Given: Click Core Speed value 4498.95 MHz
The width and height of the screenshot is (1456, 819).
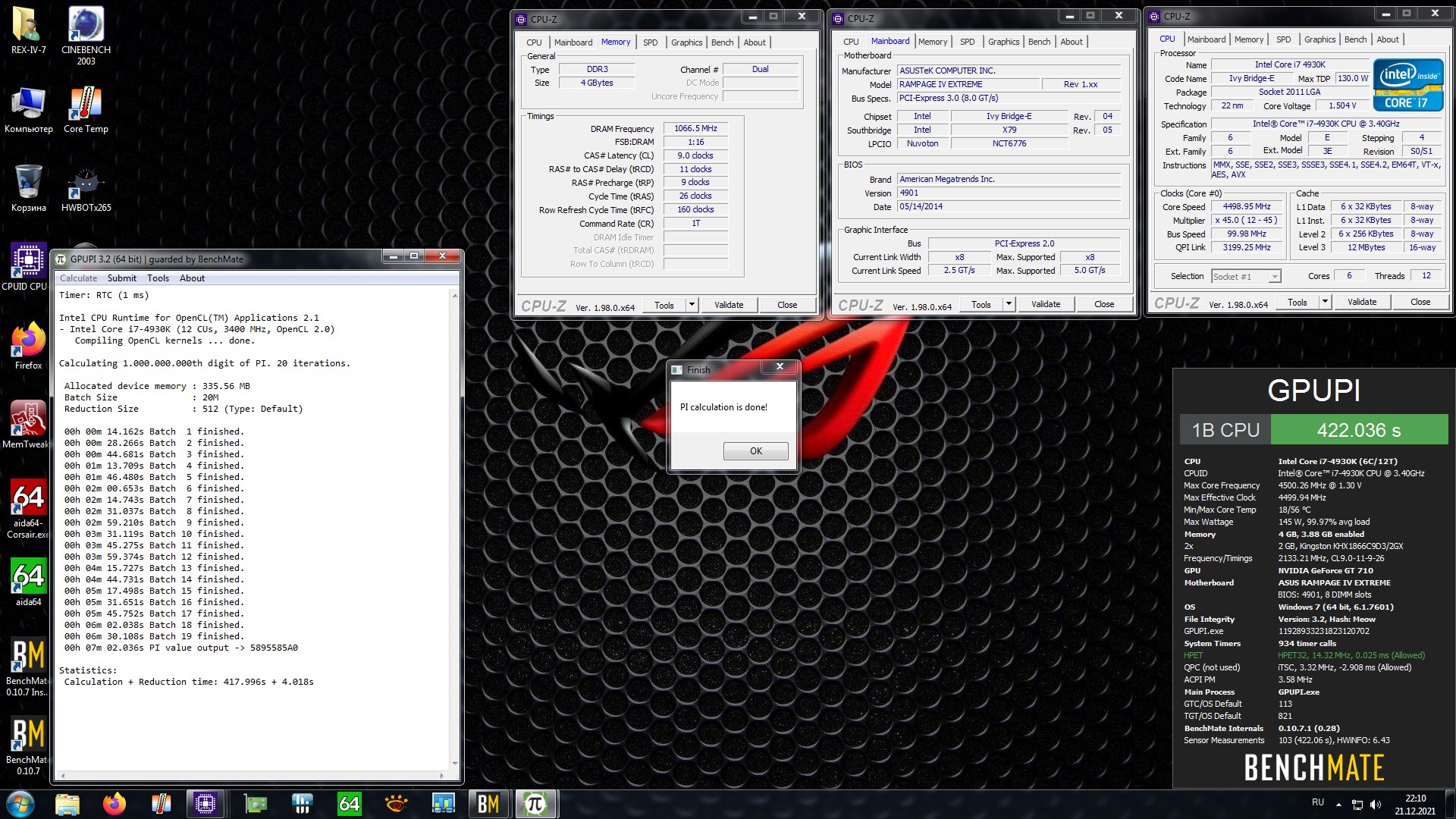Looking at the screenshot, I should pyautogui.click(x=1246, y=206).
